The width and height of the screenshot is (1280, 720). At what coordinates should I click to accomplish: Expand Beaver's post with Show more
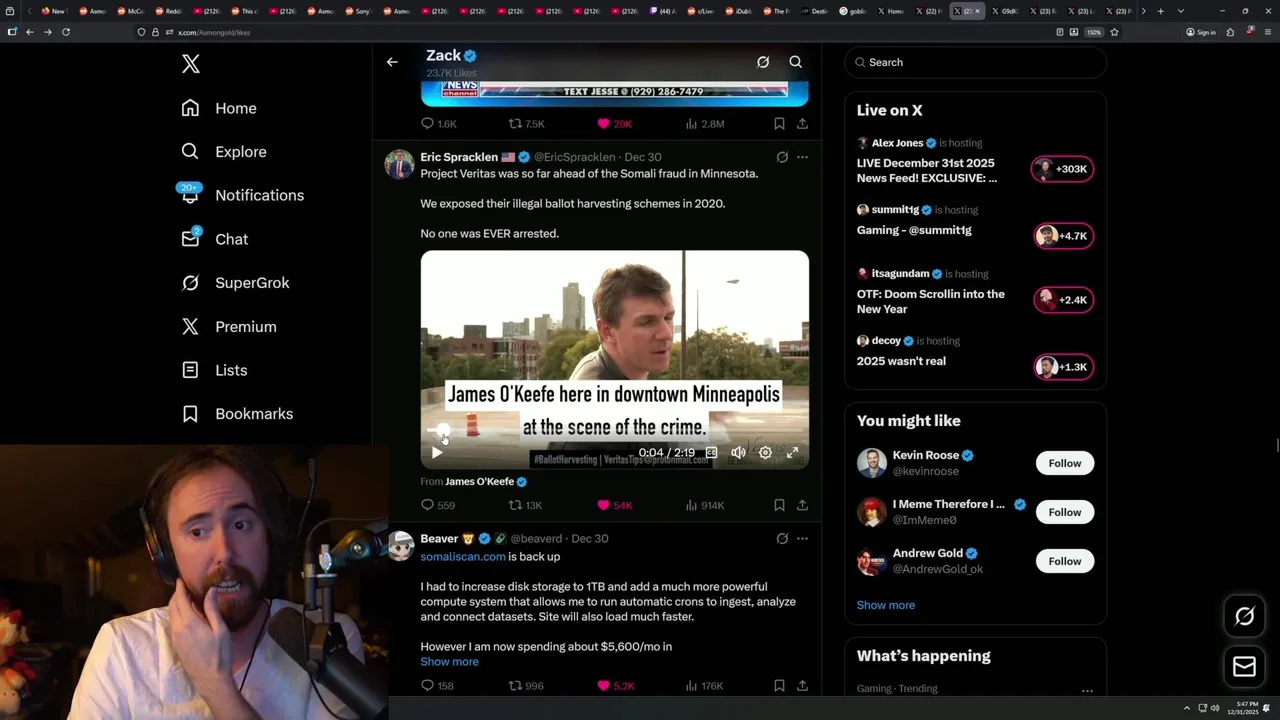[449, 662]
